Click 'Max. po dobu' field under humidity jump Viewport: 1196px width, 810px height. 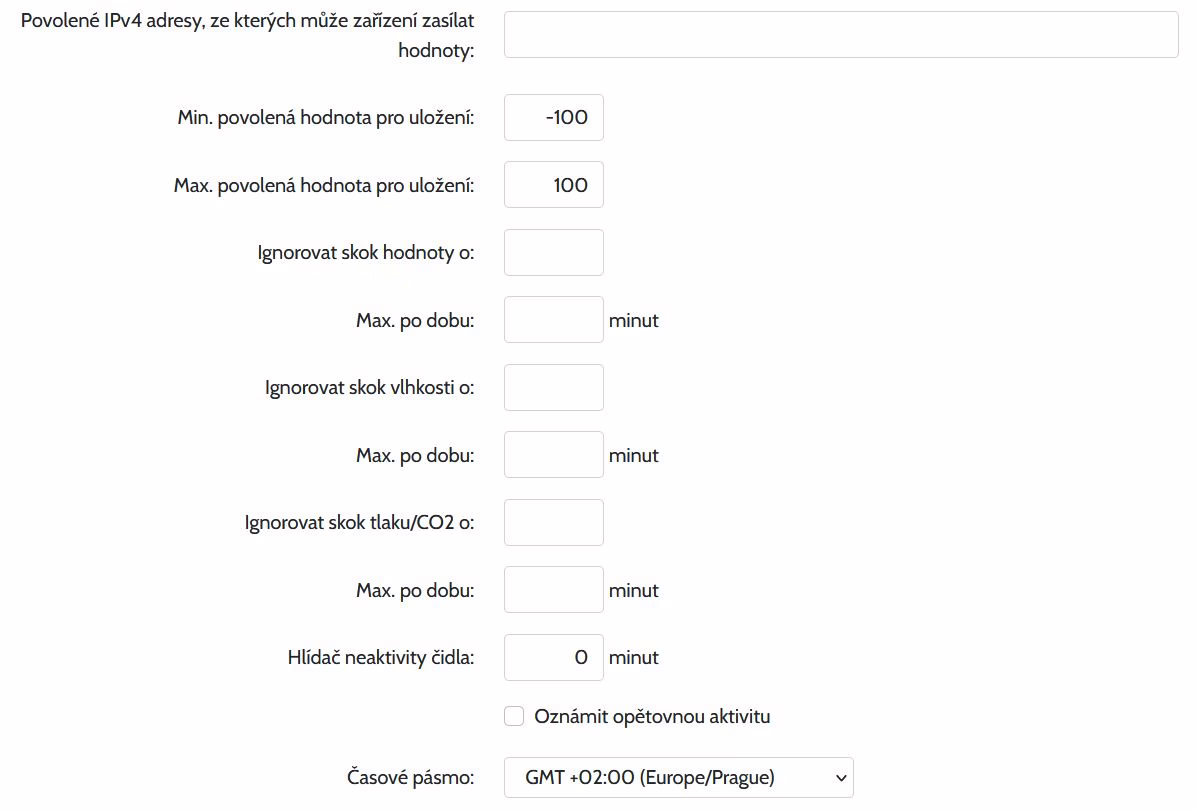(x=554, y=455)
